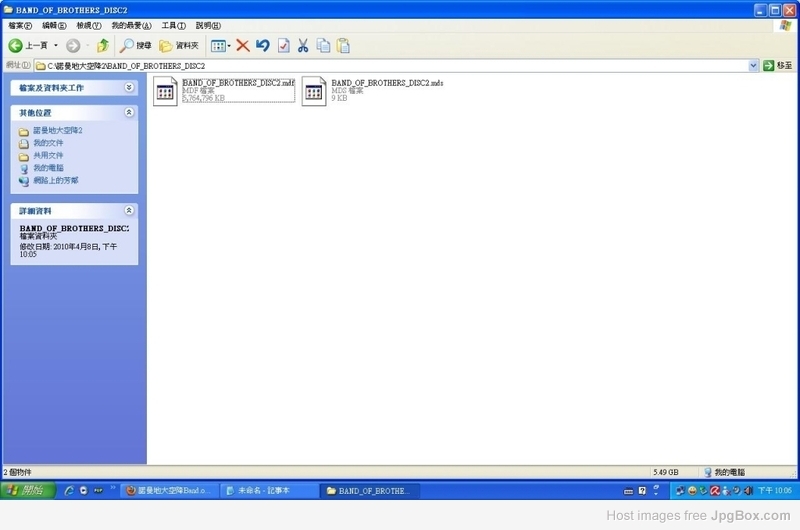
Task: Toggle the 資料夾 folders pane
Action: [x=179, y=46]
